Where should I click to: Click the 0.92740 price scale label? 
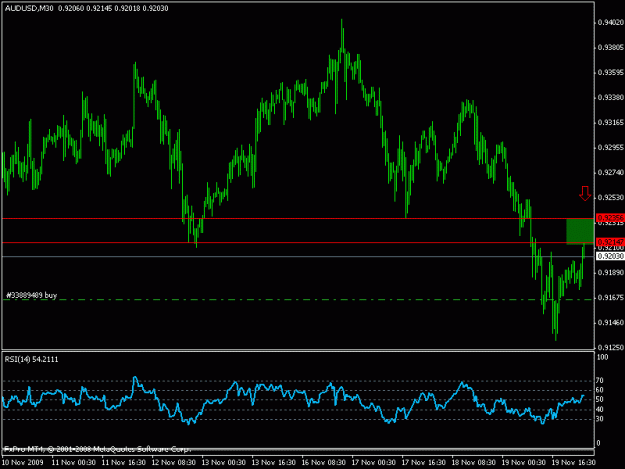click(611, 173)
